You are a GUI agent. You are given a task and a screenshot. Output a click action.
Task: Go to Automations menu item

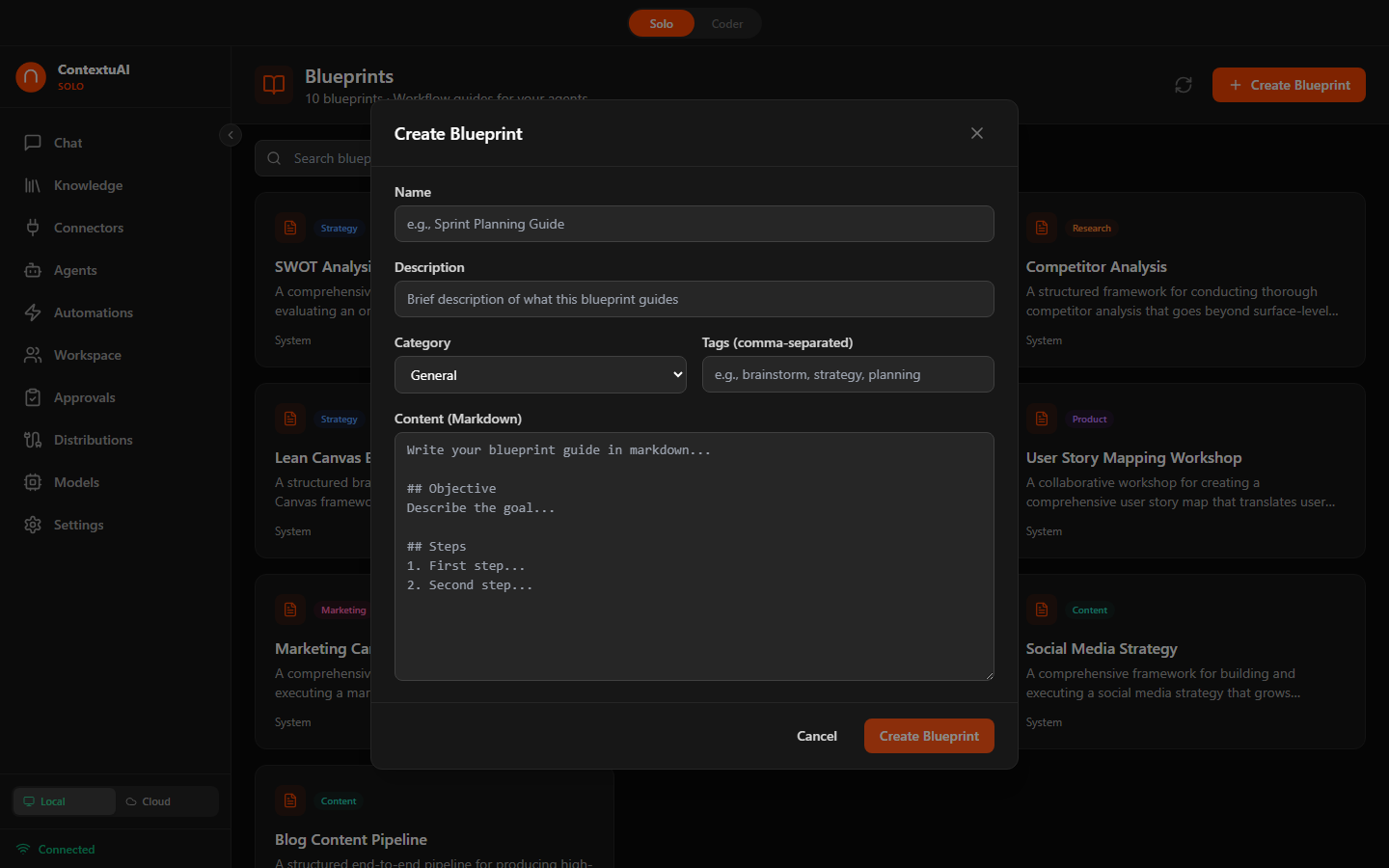tap(116, 312)
